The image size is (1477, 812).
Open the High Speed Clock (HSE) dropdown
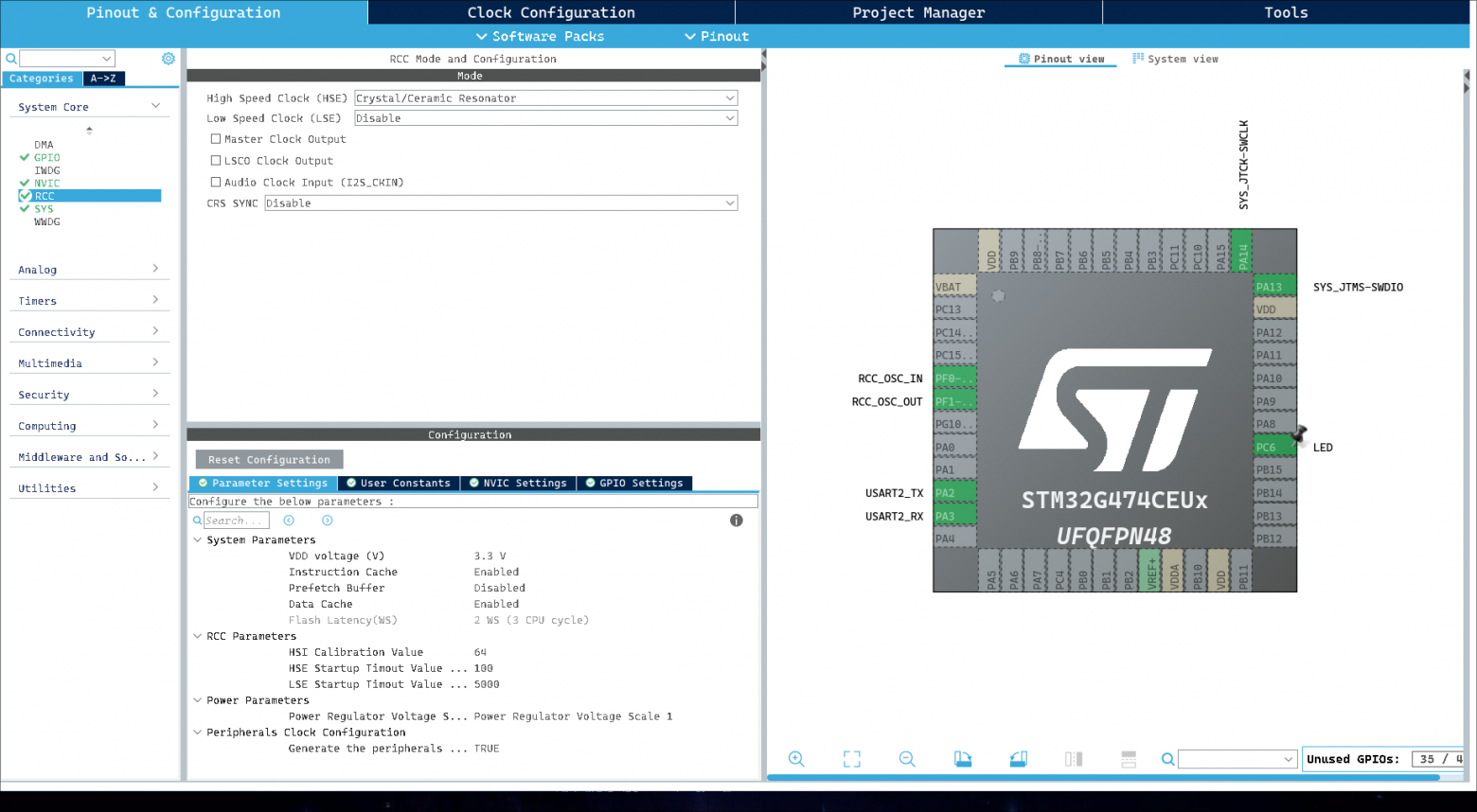(545, 98)
